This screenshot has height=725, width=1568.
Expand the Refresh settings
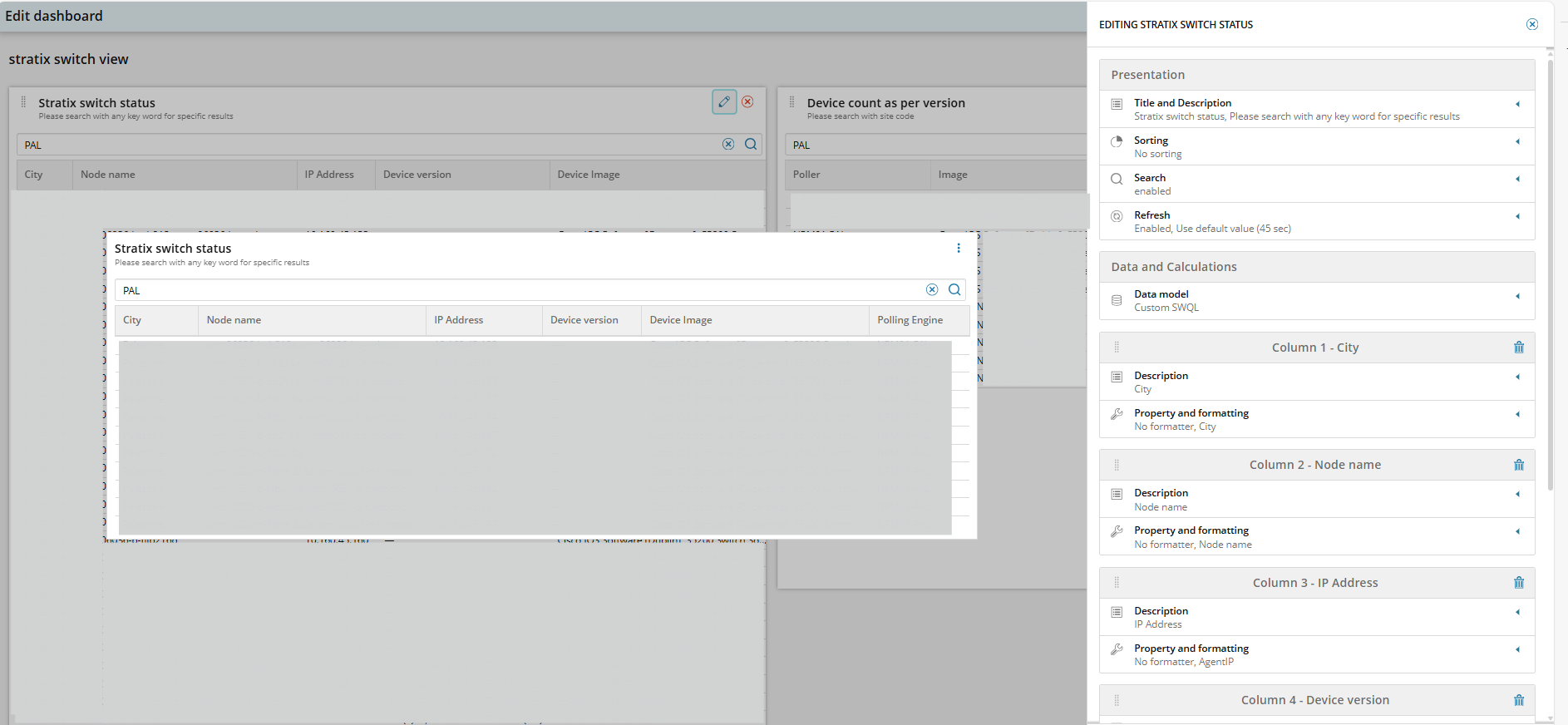1517,216
